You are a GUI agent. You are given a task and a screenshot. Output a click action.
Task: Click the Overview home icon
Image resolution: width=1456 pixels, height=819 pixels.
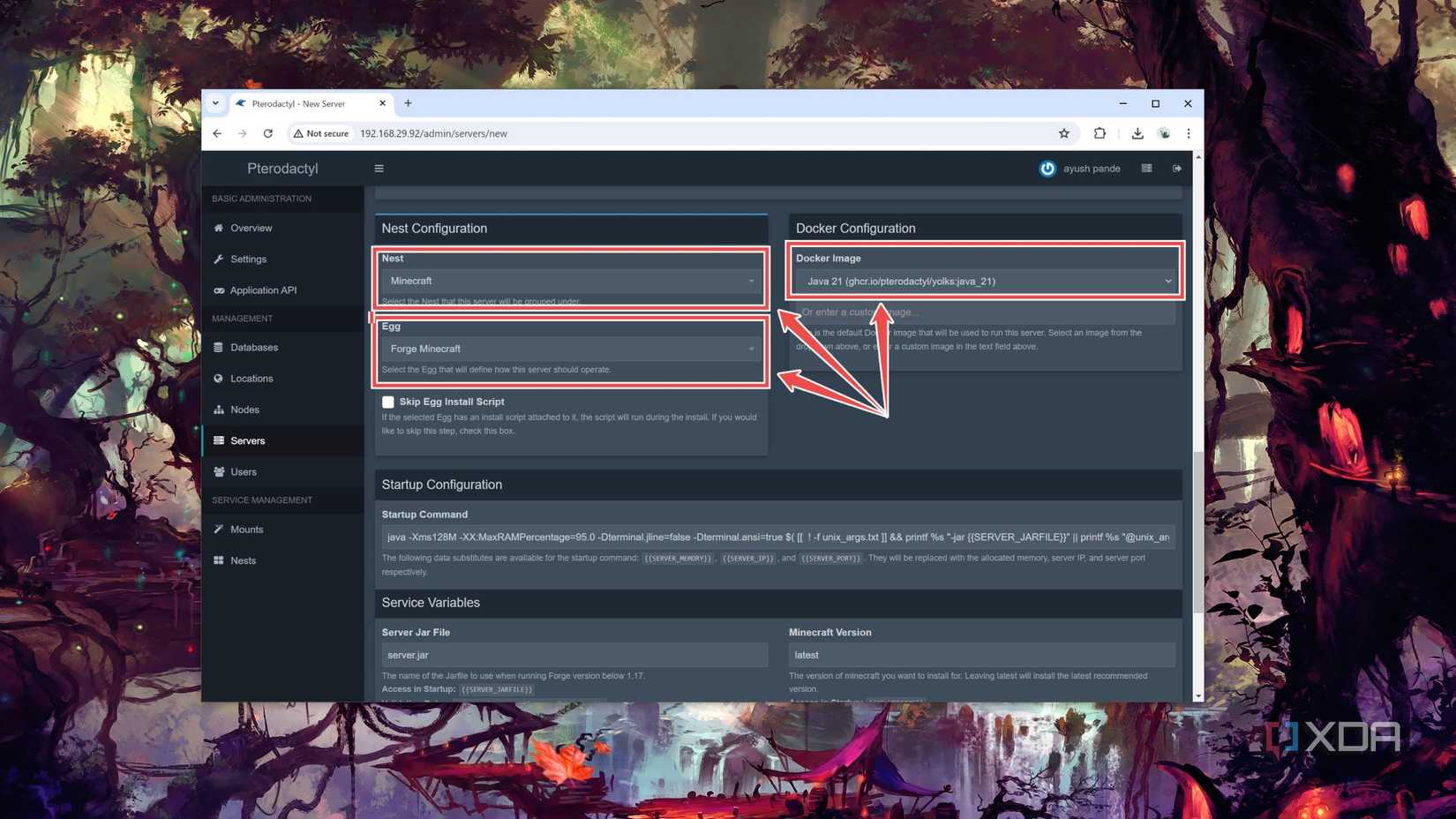point(219,228)
